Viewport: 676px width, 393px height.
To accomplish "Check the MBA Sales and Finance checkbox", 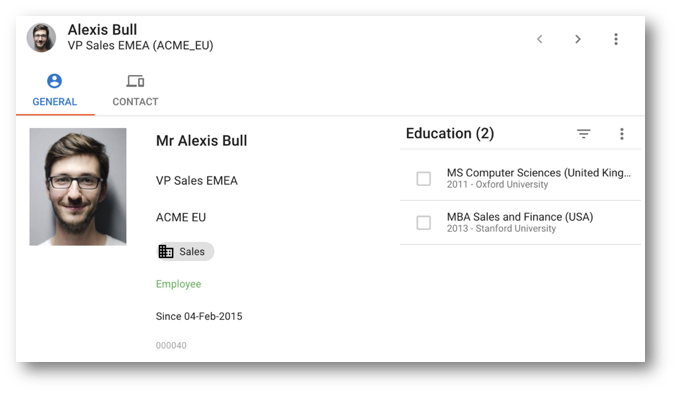I will [x=423, y=223].
